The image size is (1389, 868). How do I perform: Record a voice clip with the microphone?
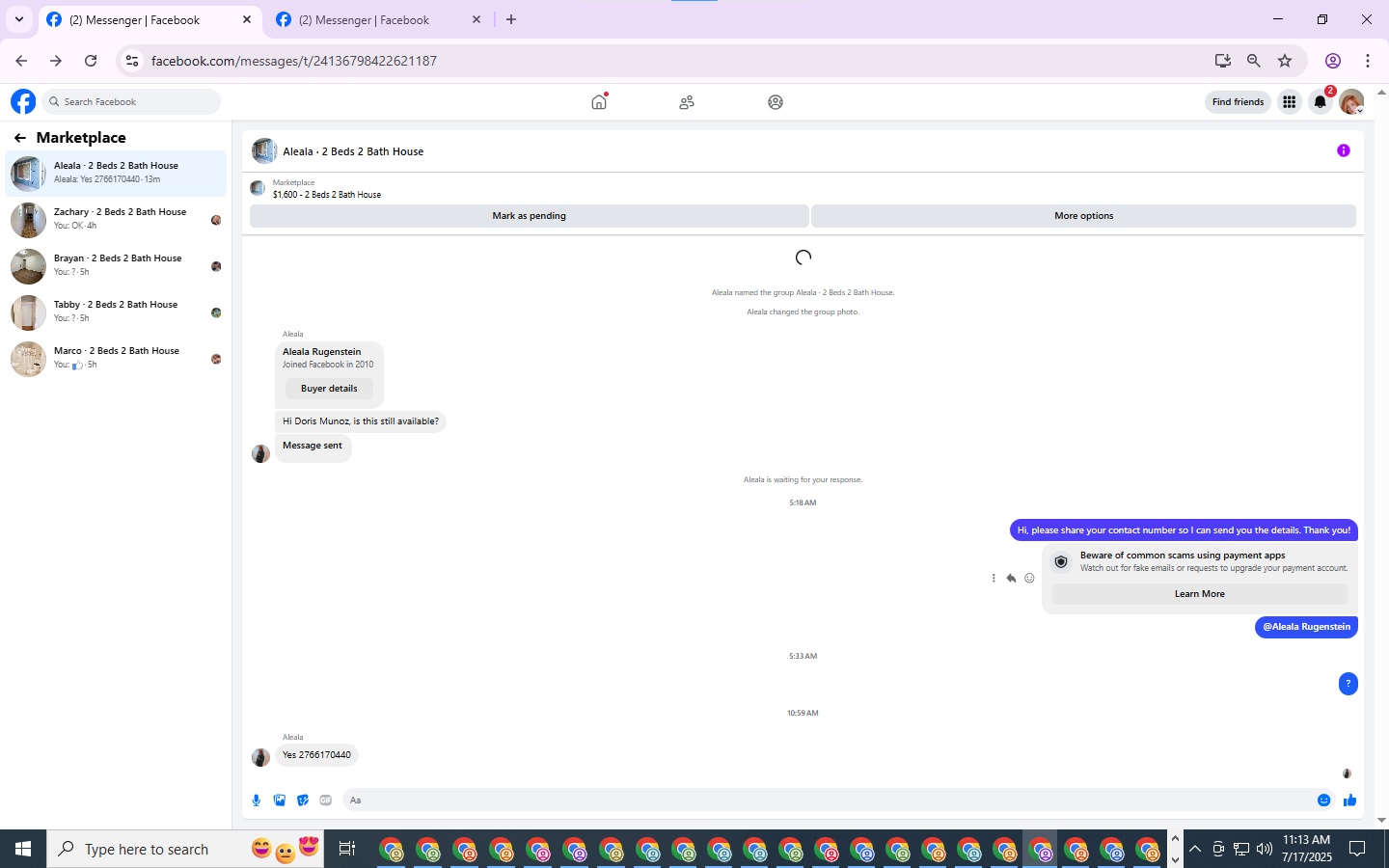(257, 800)
